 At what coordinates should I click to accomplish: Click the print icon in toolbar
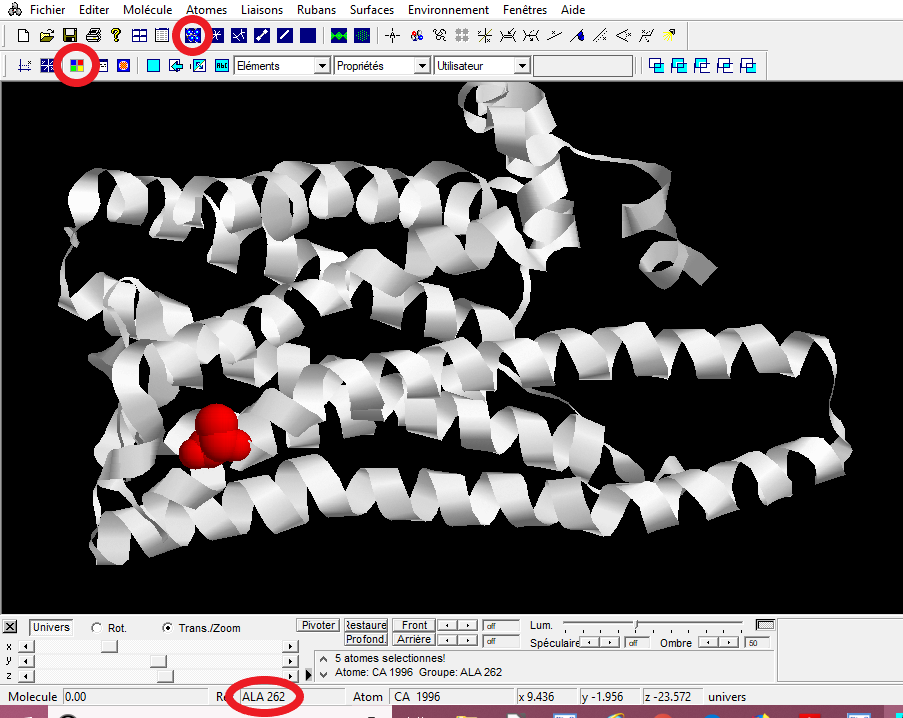coord(93,36)
